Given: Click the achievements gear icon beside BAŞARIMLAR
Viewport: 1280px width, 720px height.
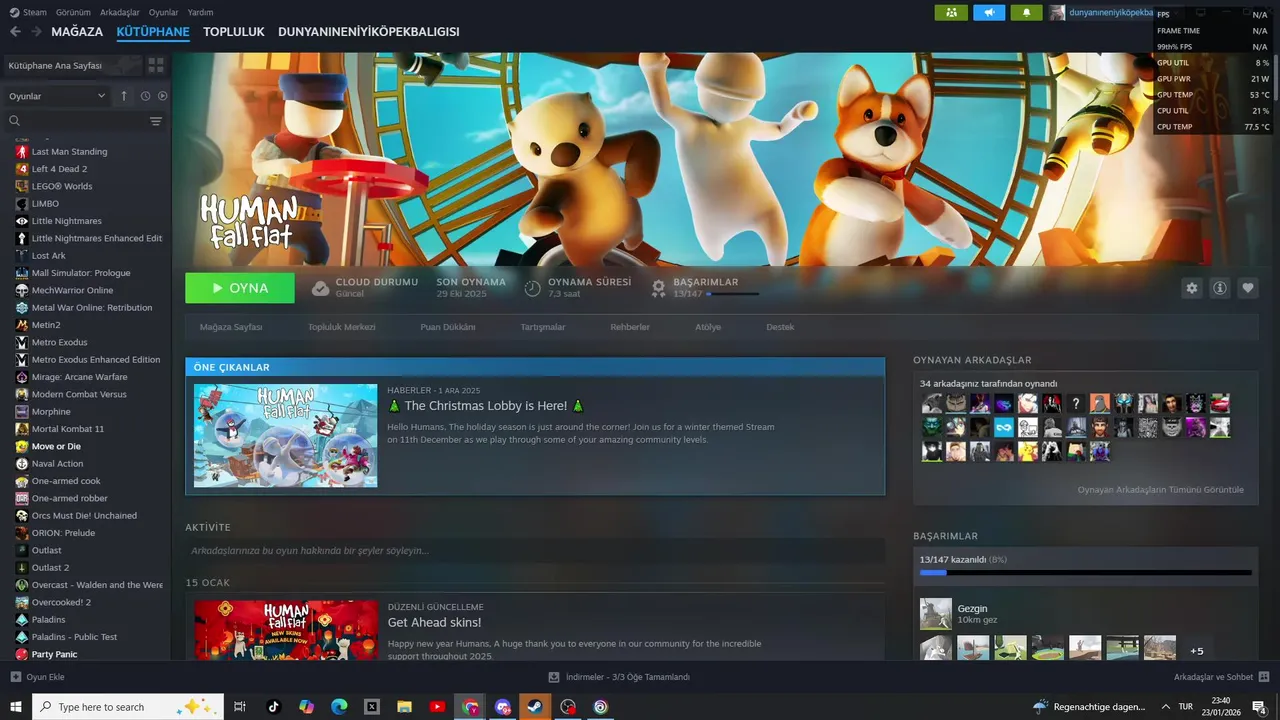Looking at the screenshot, I should (658, 288).
